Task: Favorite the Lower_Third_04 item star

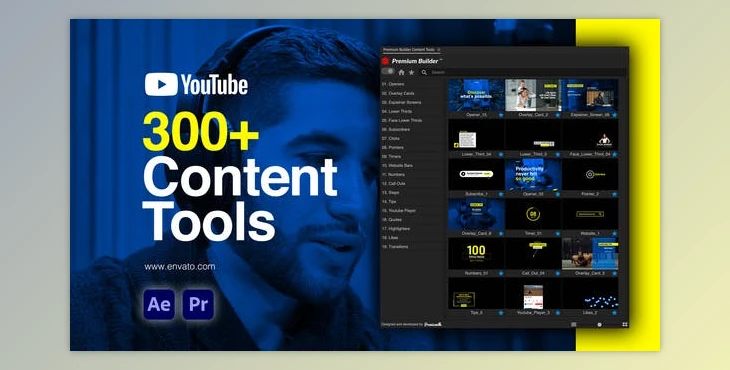Action: (x=501, y=154)
